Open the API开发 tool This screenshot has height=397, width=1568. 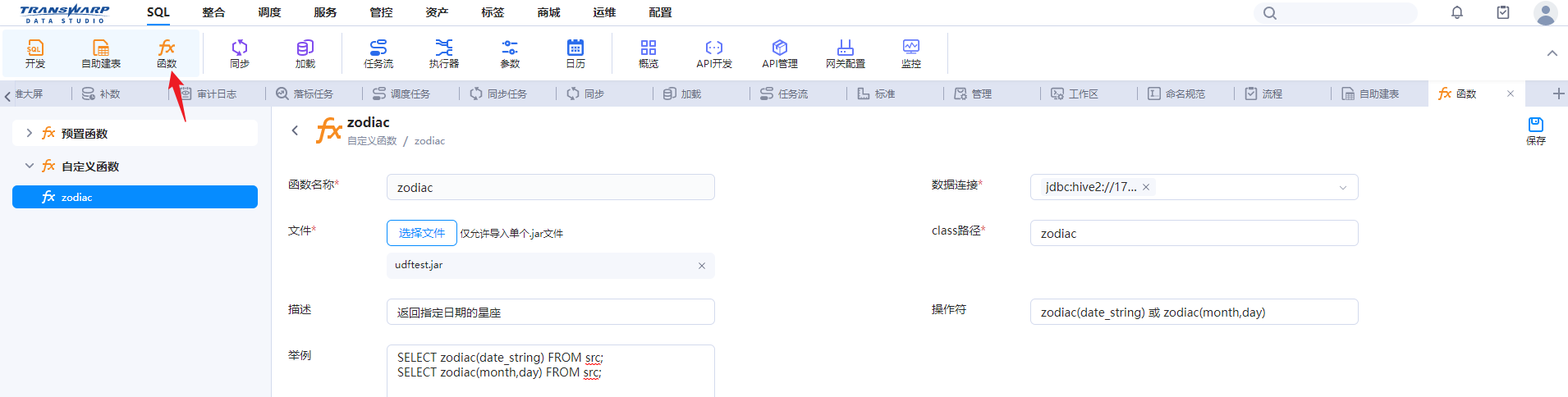[x=714, y=54]
